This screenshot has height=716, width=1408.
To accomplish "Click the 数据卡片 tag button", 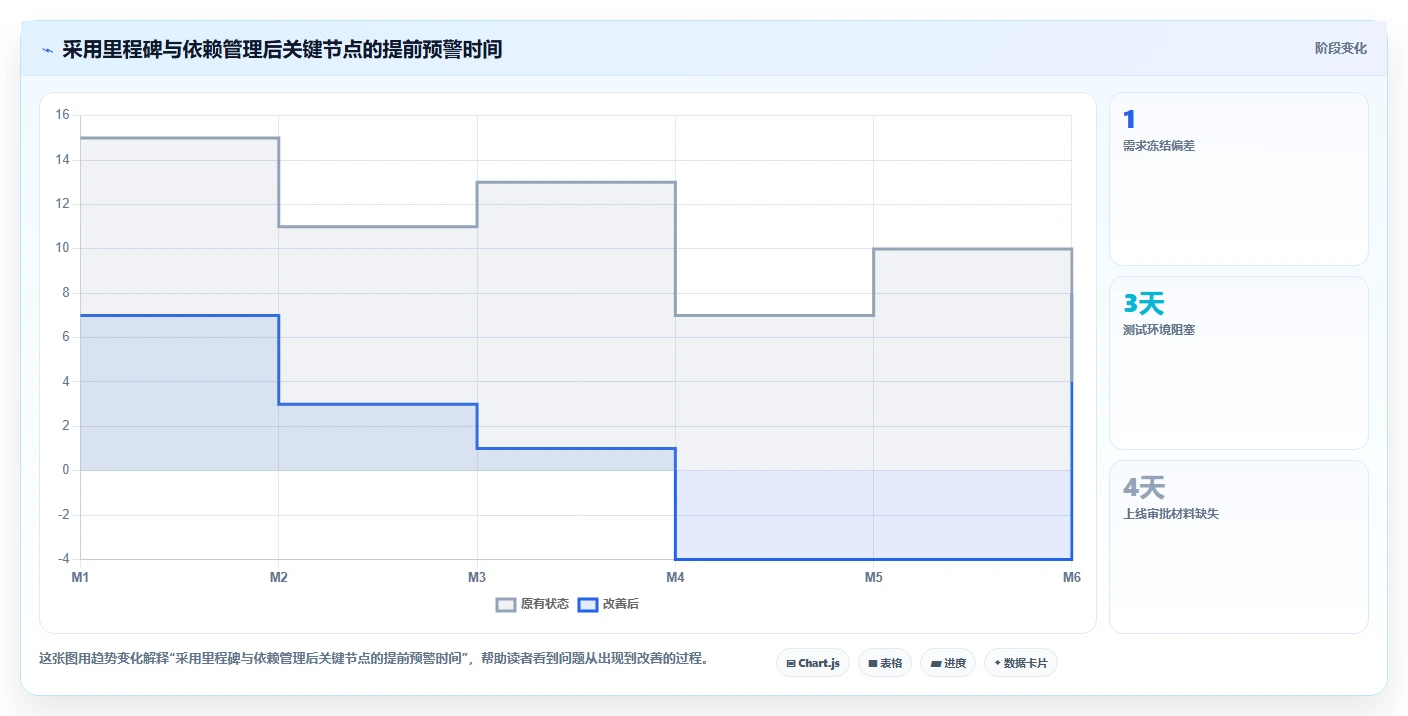I will pyautogui.click(x=1021, y=663).
